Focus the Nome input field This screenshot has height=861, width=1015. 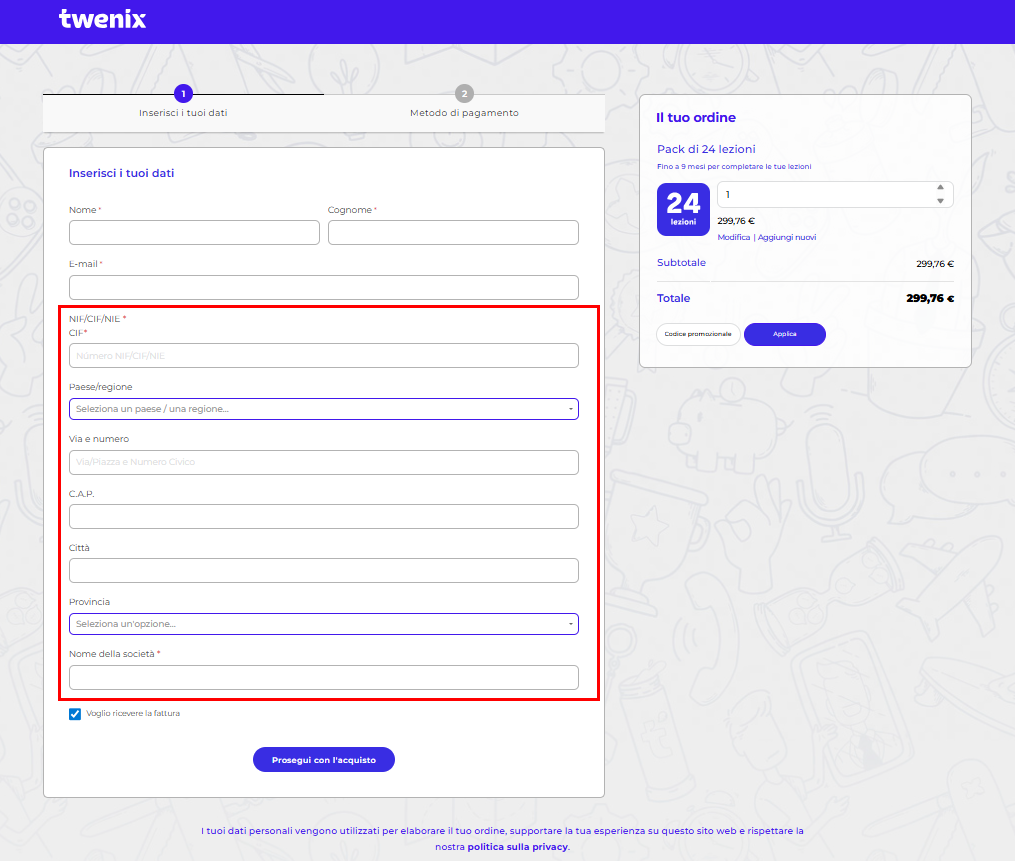coord(194,233)
